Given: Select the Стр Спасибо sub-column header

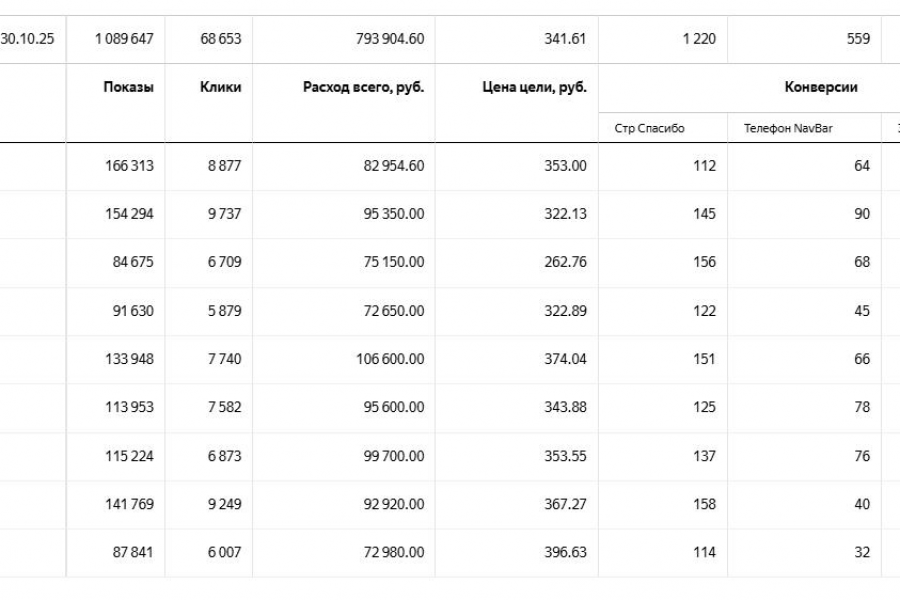Looking at the screenshot, I should [x=650, y=128].
